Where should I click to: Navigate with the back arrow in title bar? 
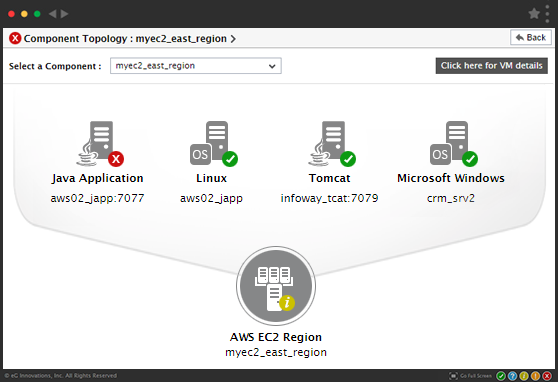(x=52, y=14)
